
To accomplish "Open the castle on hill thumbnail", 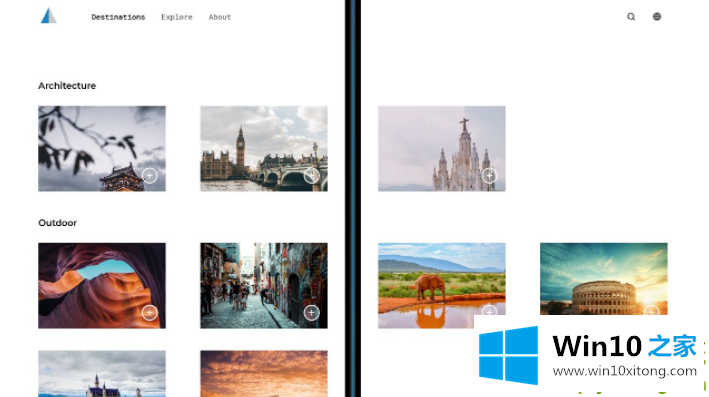I will (x=102, y=373).
